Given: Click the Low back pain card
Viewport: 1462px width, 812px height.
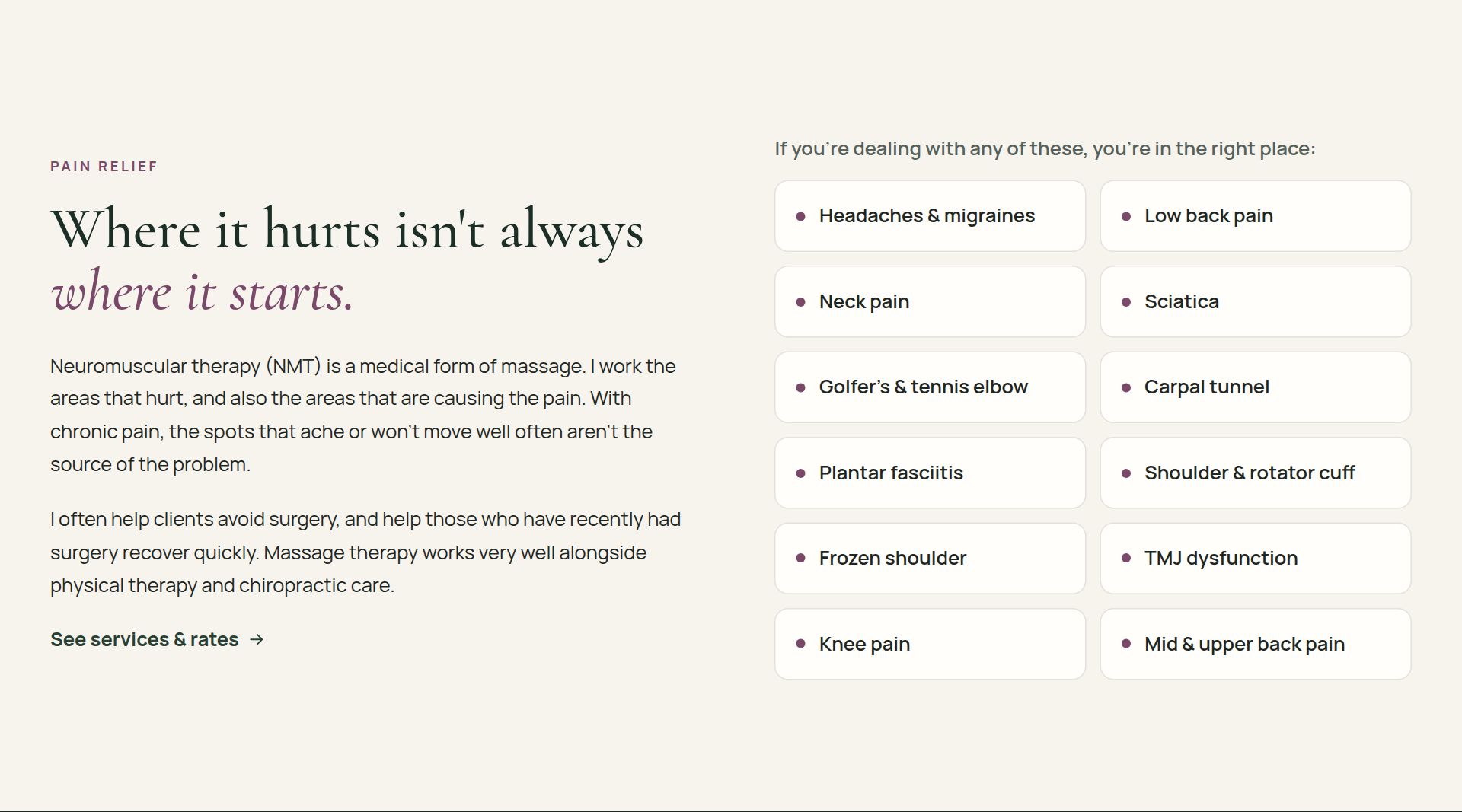Looking at the screenshot, I should pyautogui.click(x=1255, y=216).
